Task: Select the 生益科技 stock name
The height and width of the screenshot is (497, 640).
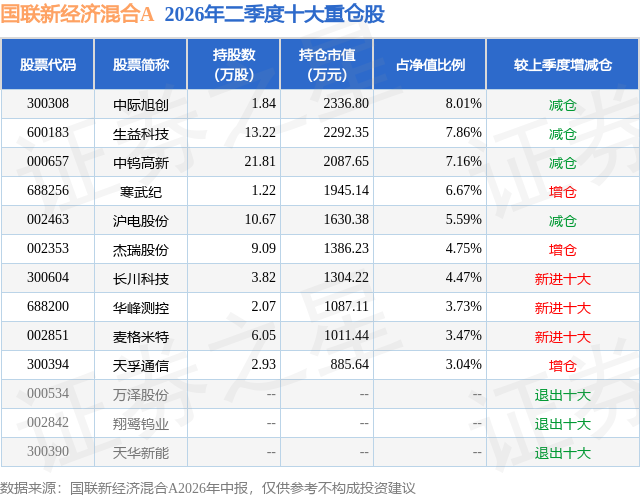Action: tap(141, 134)
